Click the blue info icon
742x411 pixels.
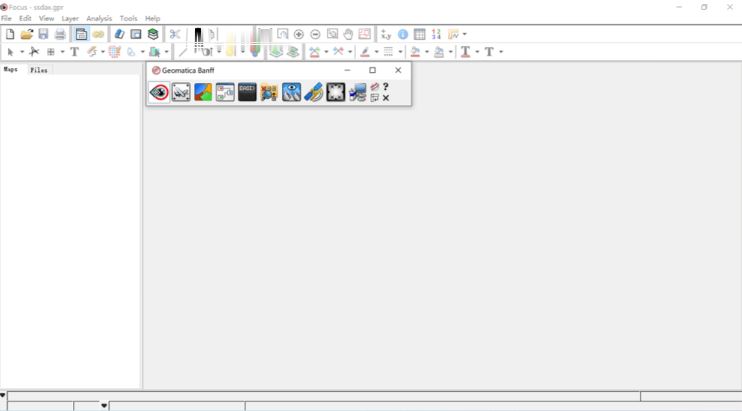[403, 35]
